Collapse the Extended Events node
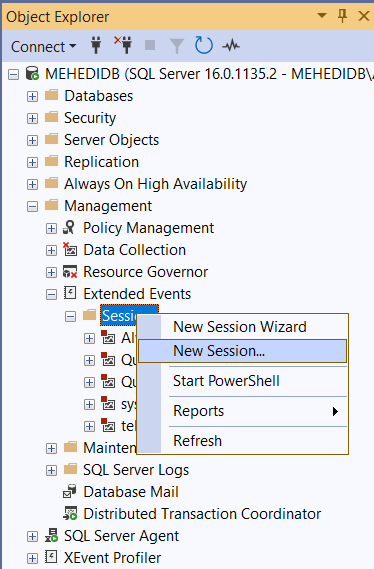Viewport: 374px width, 569px height. click(52, 294)
